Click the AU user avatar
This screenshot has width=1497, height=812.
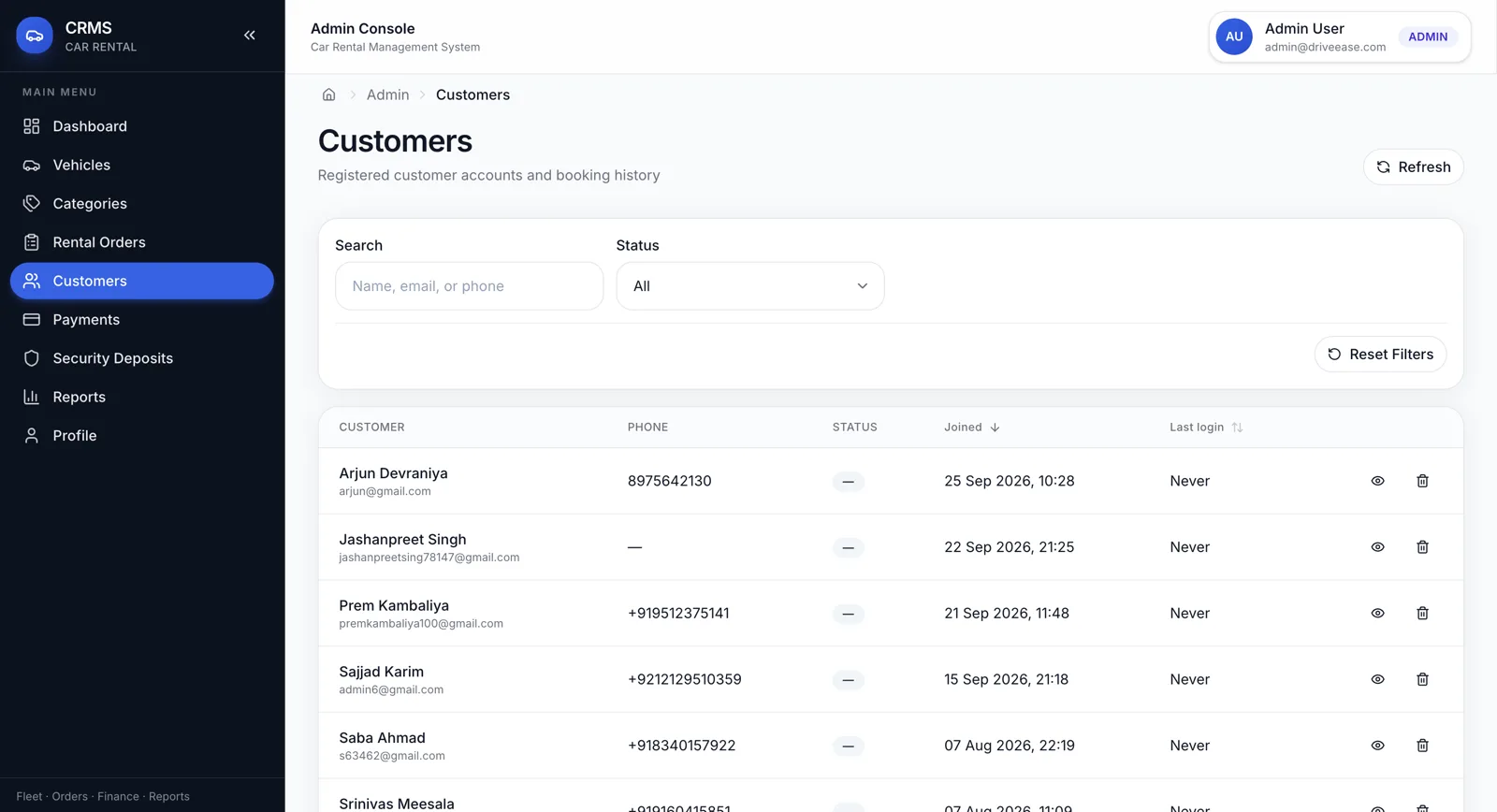(x=1234, y=36)
